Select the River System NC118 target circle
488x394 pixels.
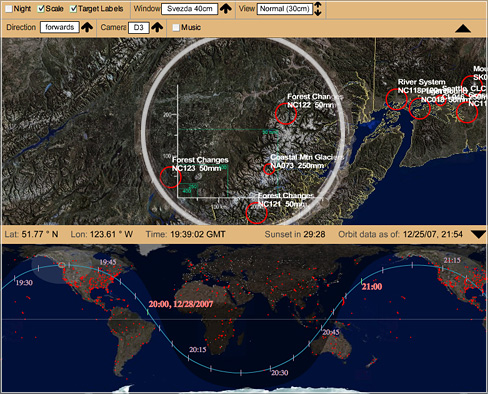tap(397, 99)
